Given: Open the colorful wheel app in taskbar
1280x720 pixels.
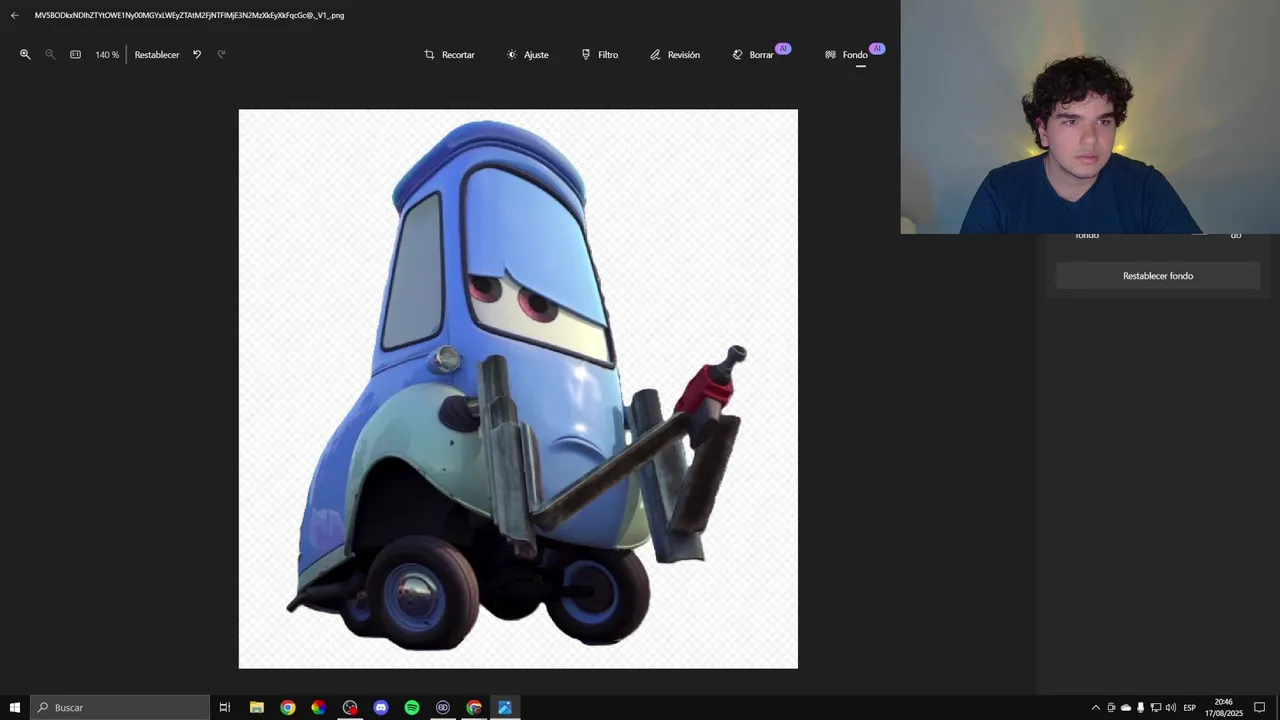Looking at the screenshot, I should [318, 707].
